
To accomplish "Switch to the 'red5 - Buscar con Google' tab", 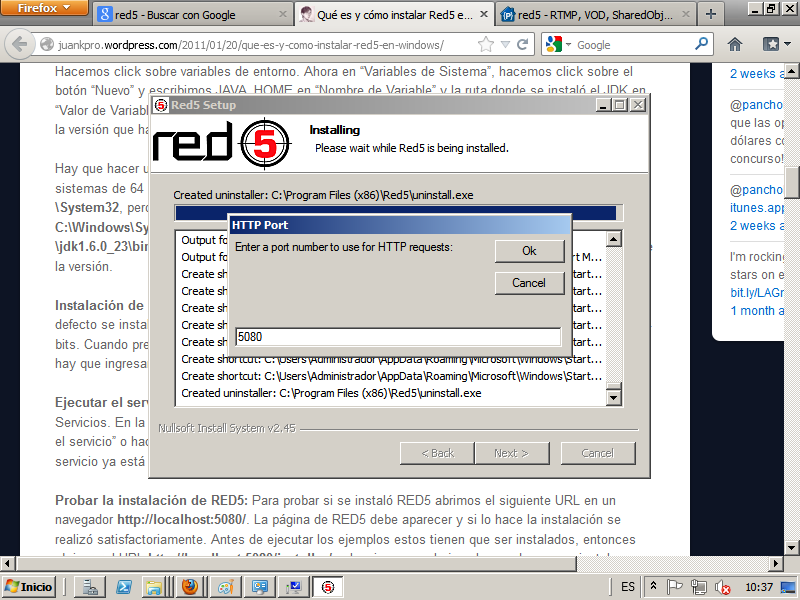I will (x=193, y=15).
